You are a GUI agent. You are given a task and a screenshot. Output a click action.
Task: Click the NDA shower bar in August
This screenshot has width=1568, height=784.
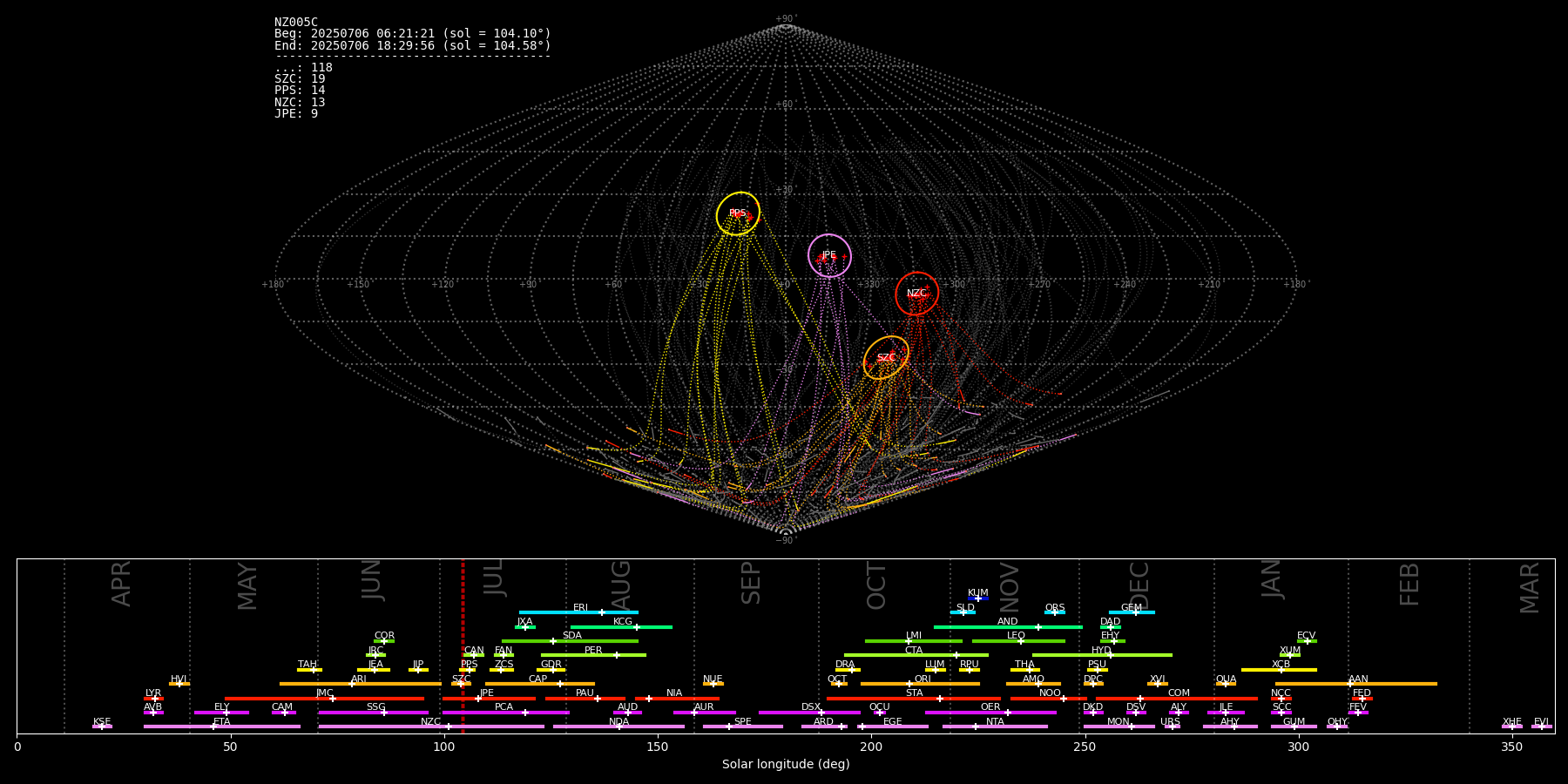point(618,727)
